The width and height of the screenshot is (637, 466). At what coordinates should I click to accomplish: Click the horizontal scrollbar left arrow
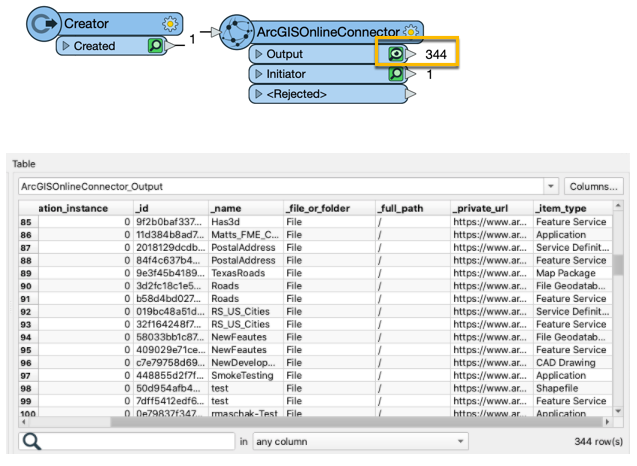[24, 422]
